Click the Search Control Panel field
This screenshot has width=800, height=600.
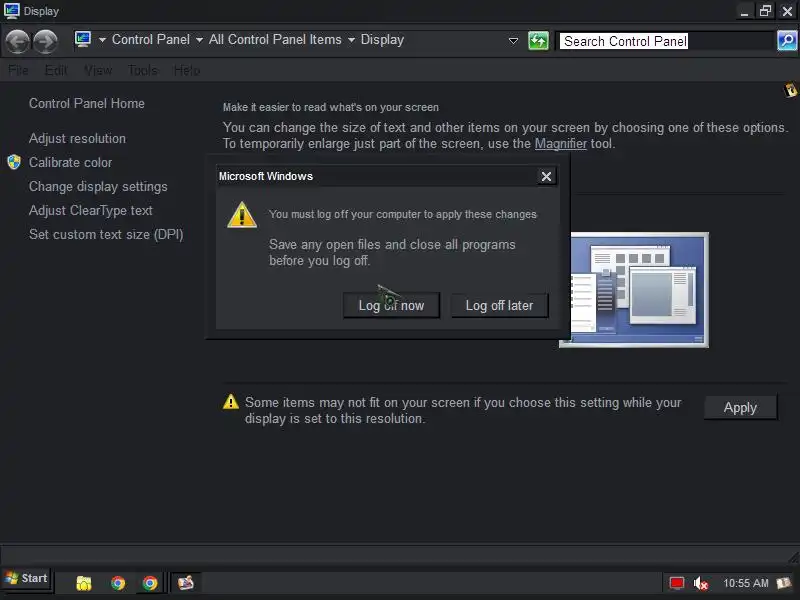click(665, 41)
